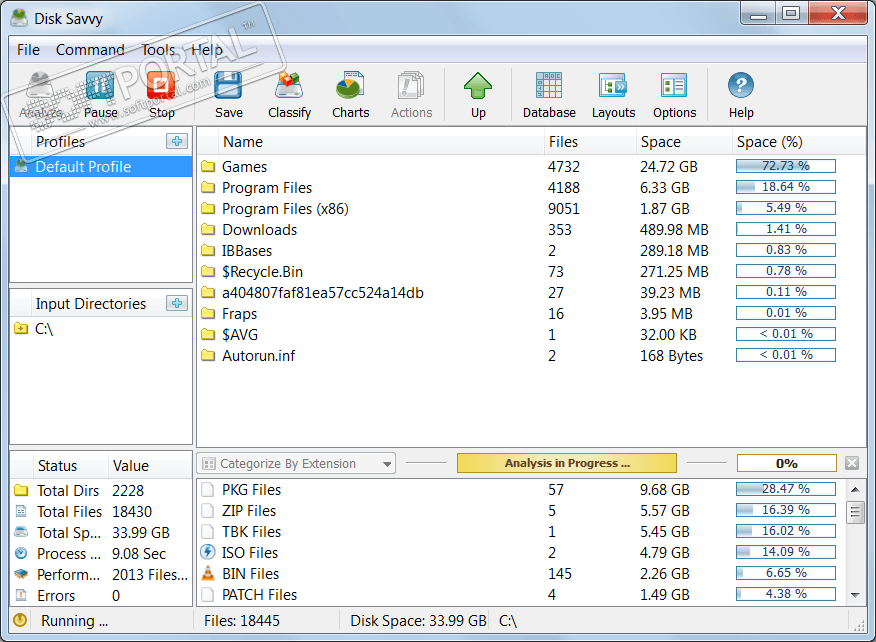The width and height of the screenshot is (876, 642).
Task: Click the Status column header
Action: tap(59, 465)
